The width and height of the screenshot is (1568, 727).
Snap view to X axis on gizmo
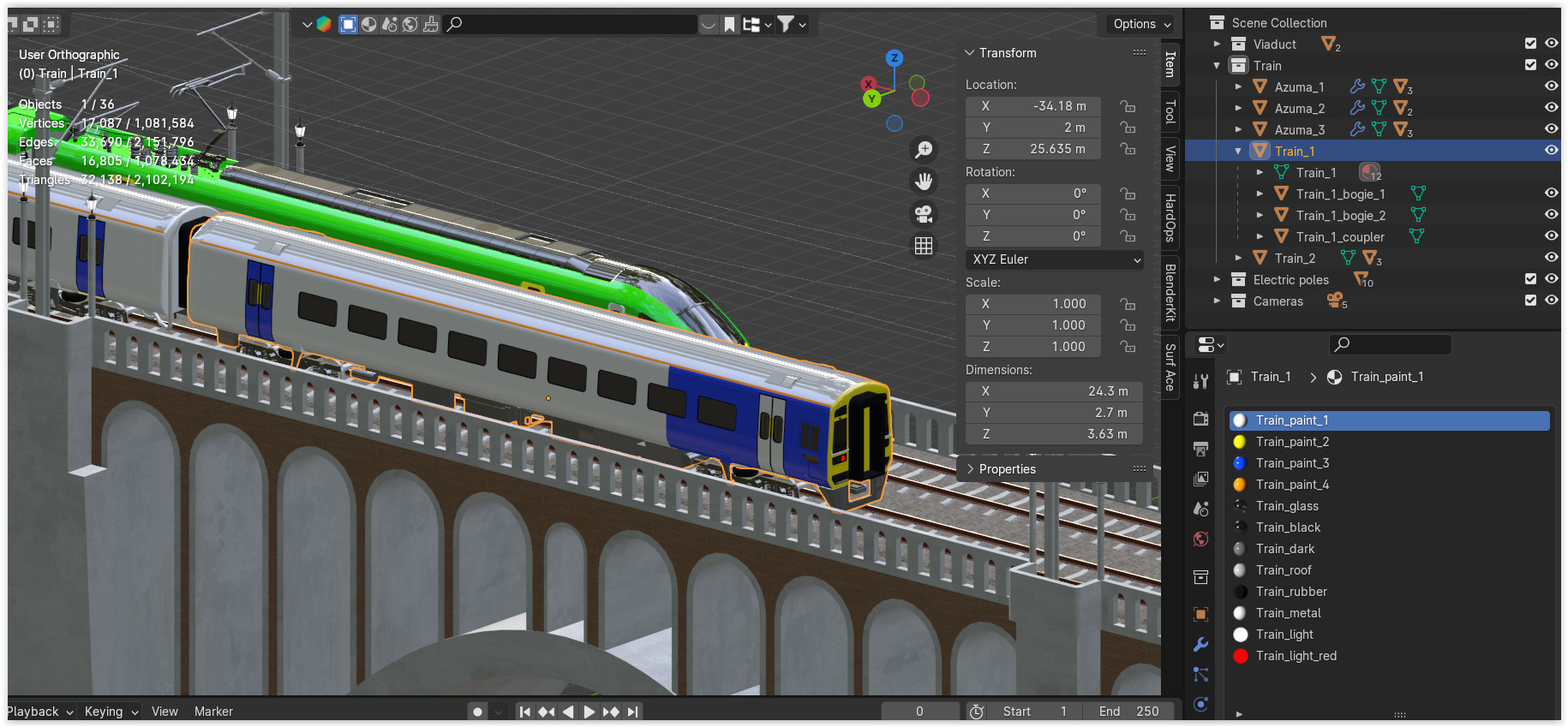point(869,84)
